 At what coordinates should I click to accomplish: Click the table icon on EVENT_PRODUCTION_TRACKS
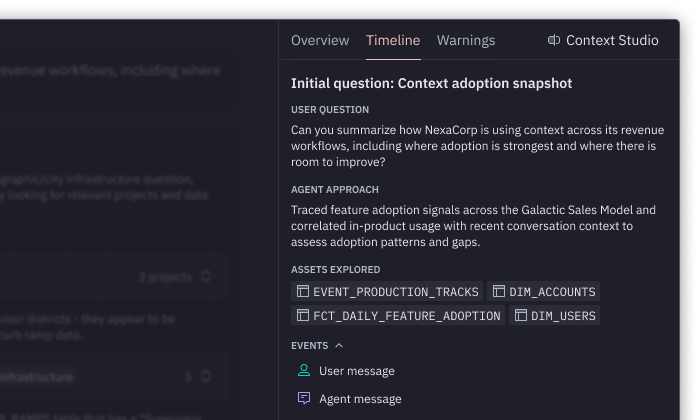302,292
